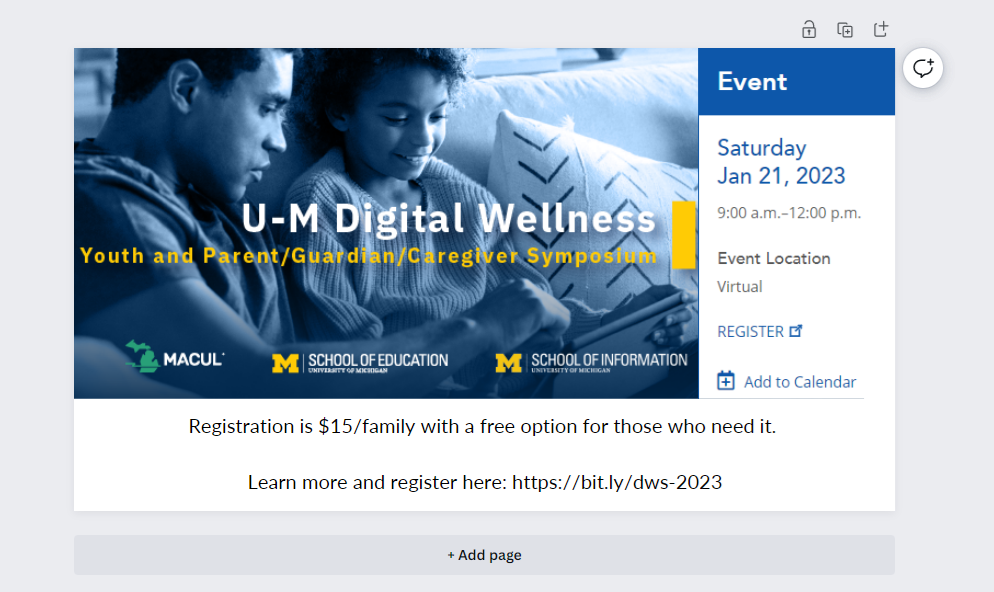Click the Saturday Jan 21, 2023 date text
Viewport: 994px width, 592px height.
tap(781, 162)
